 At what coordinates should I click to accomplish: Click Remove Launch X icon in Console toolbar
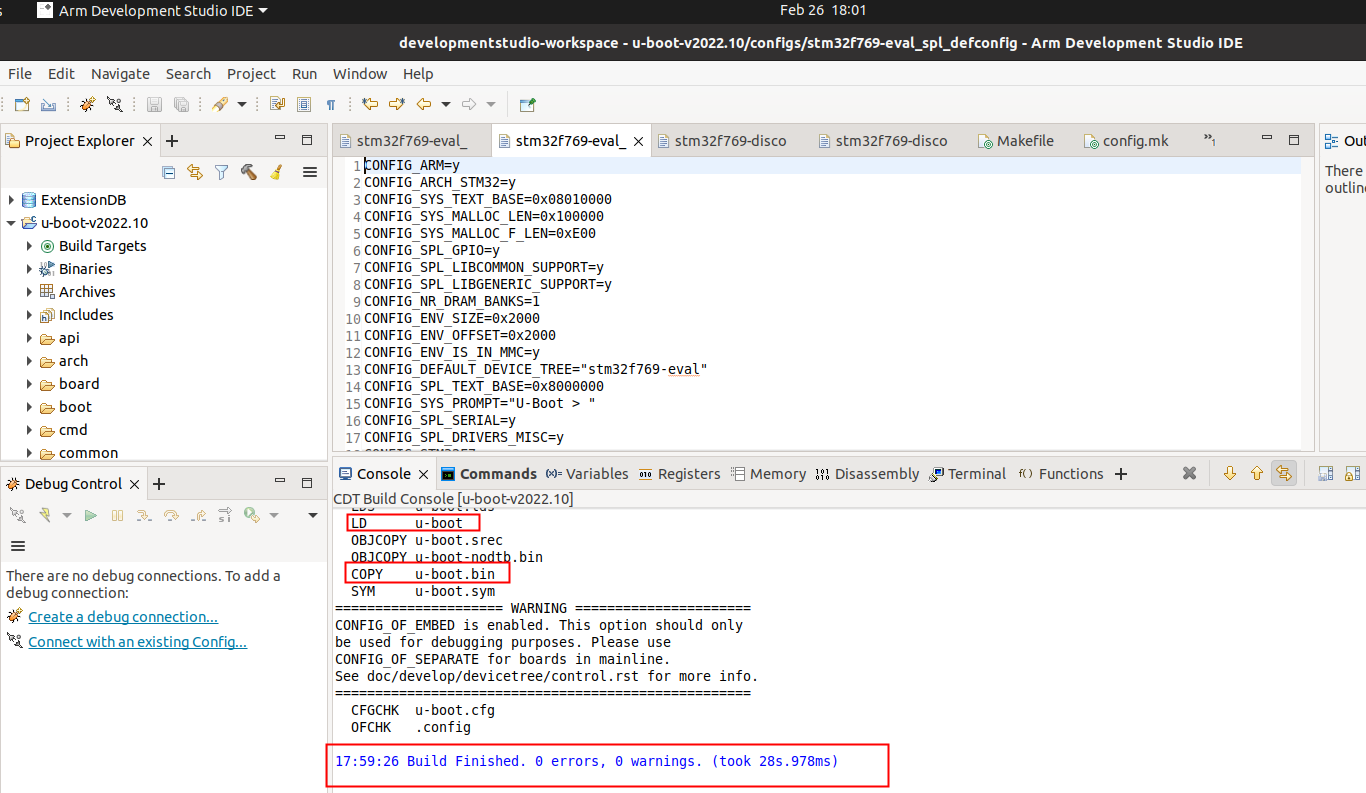click(1189, 474)
